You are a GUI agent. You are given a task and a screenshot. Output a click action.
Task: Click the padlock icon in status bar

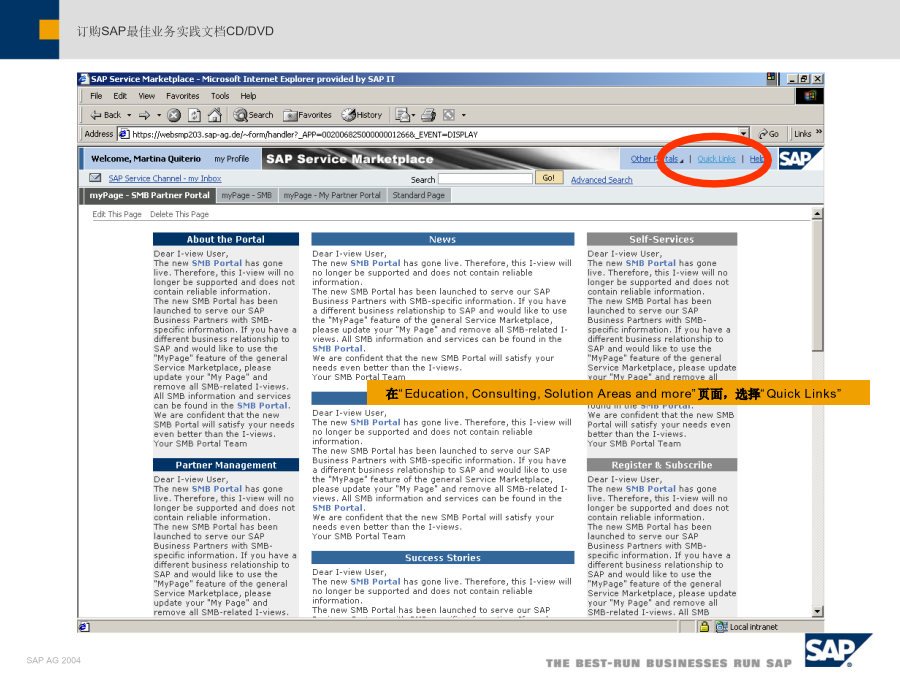pyautogui.click(x=704, y=627)
